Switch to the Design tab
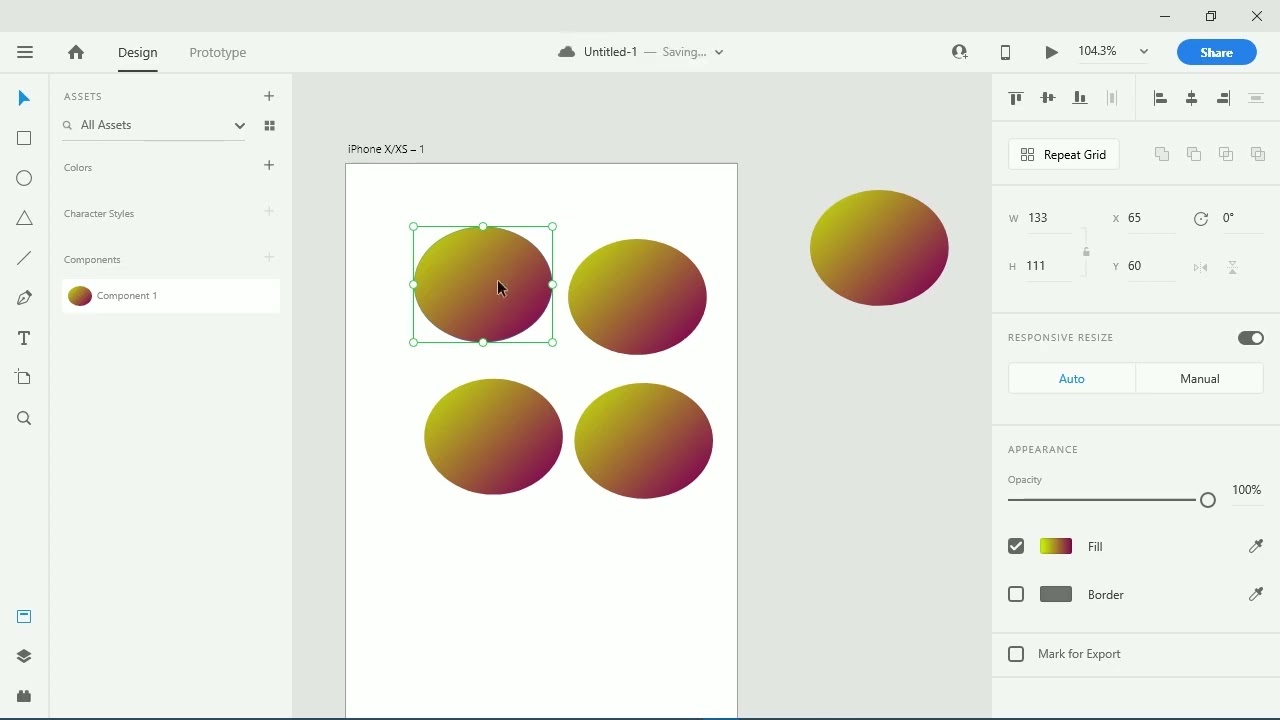 tap(138, 52)
